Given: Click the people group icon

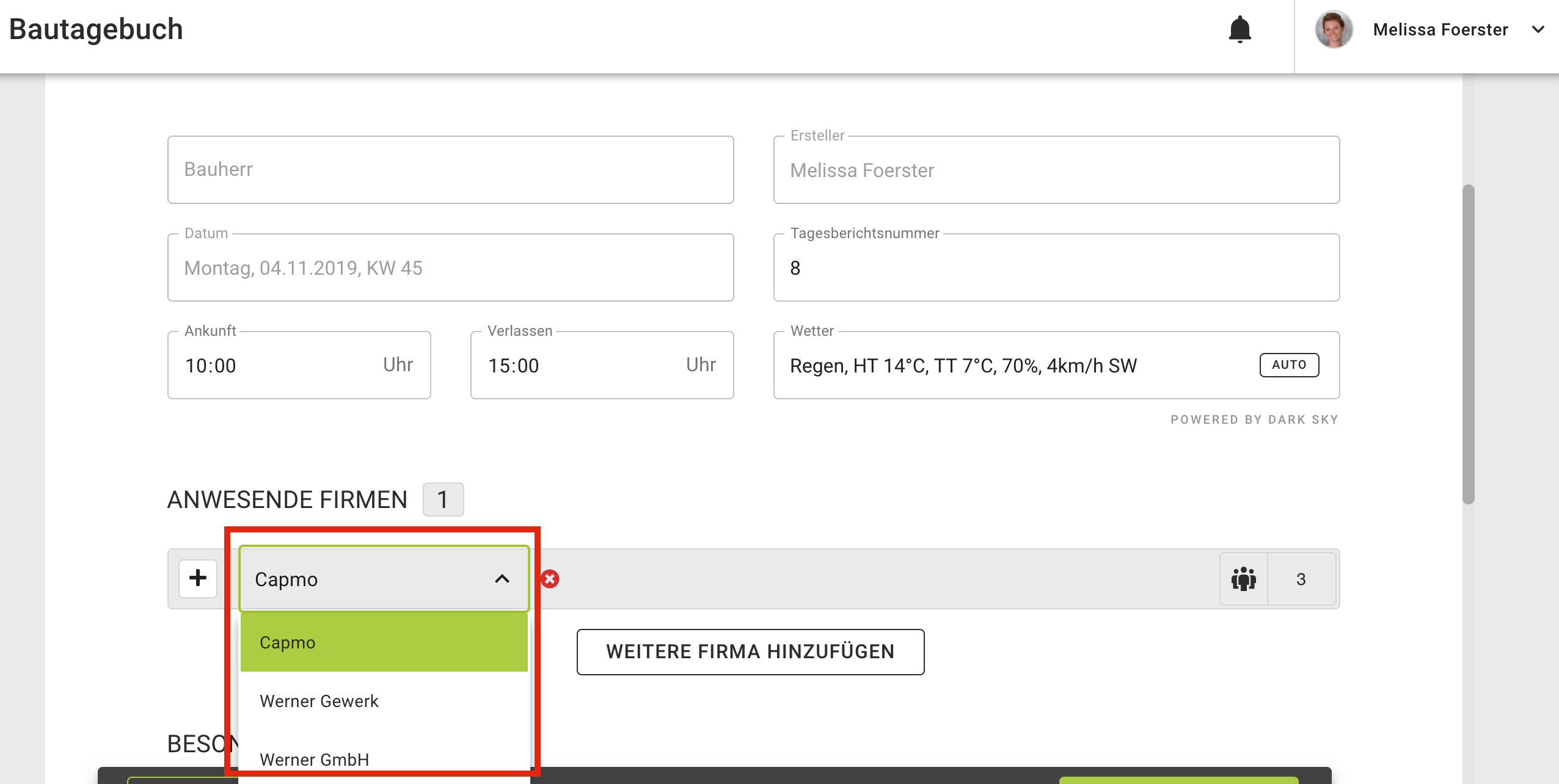Looking at the screenshot, I should click(1243, 579).
